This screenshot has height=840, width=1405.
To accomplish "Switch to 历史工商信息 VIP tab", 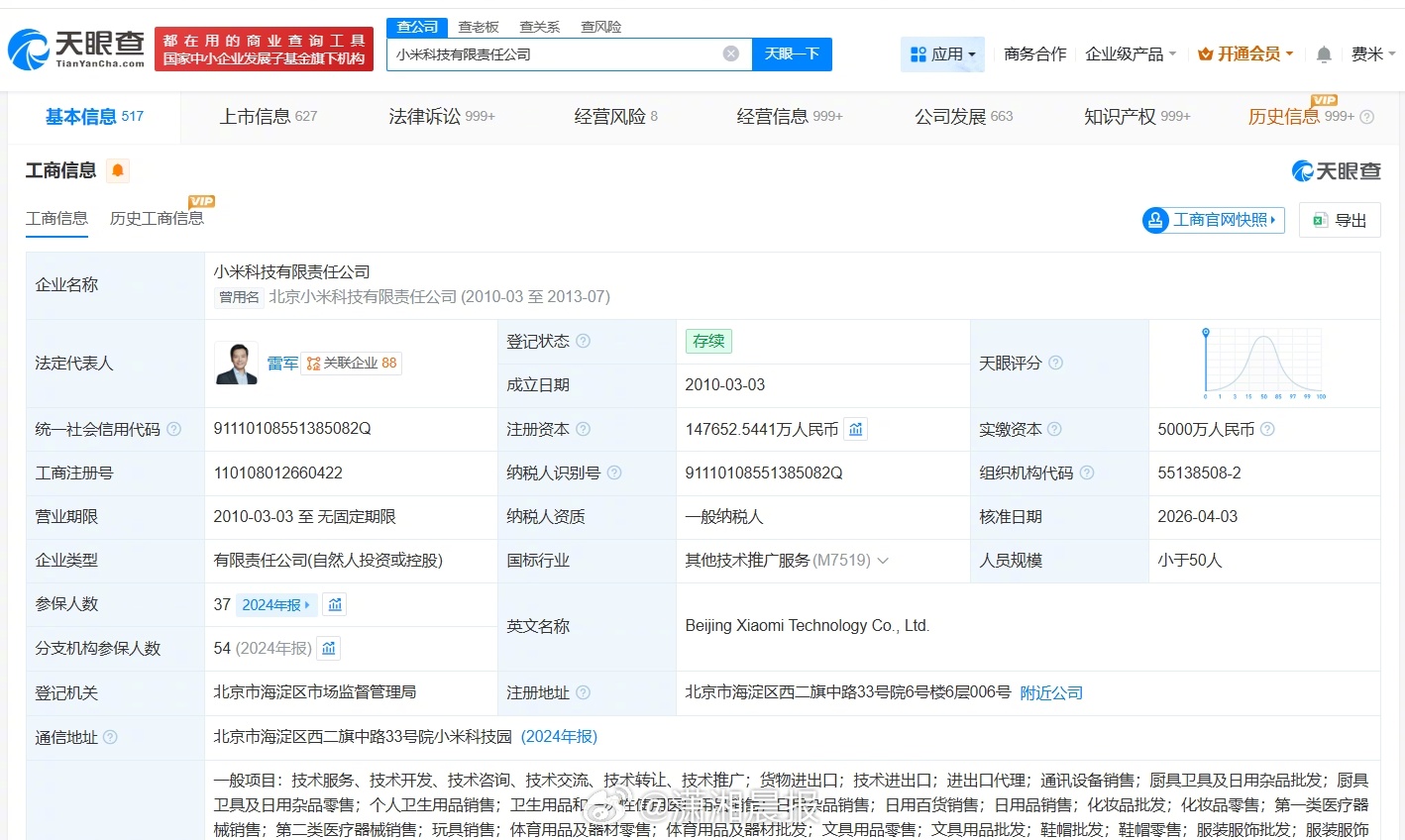I will pyautogui.click(x=157, y=218).
